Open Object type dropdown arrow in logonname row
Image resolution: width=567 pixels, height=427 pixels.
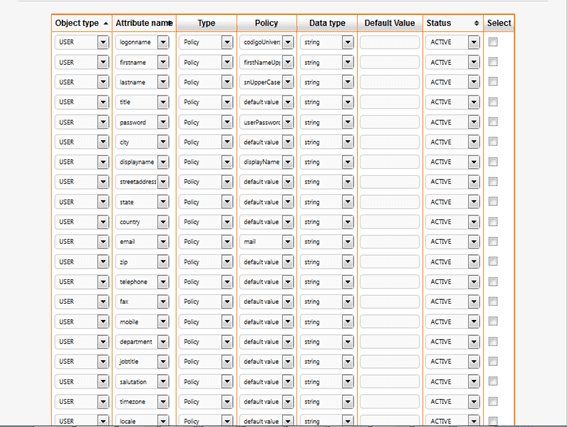pyautogui.click(x=103, y=42)
